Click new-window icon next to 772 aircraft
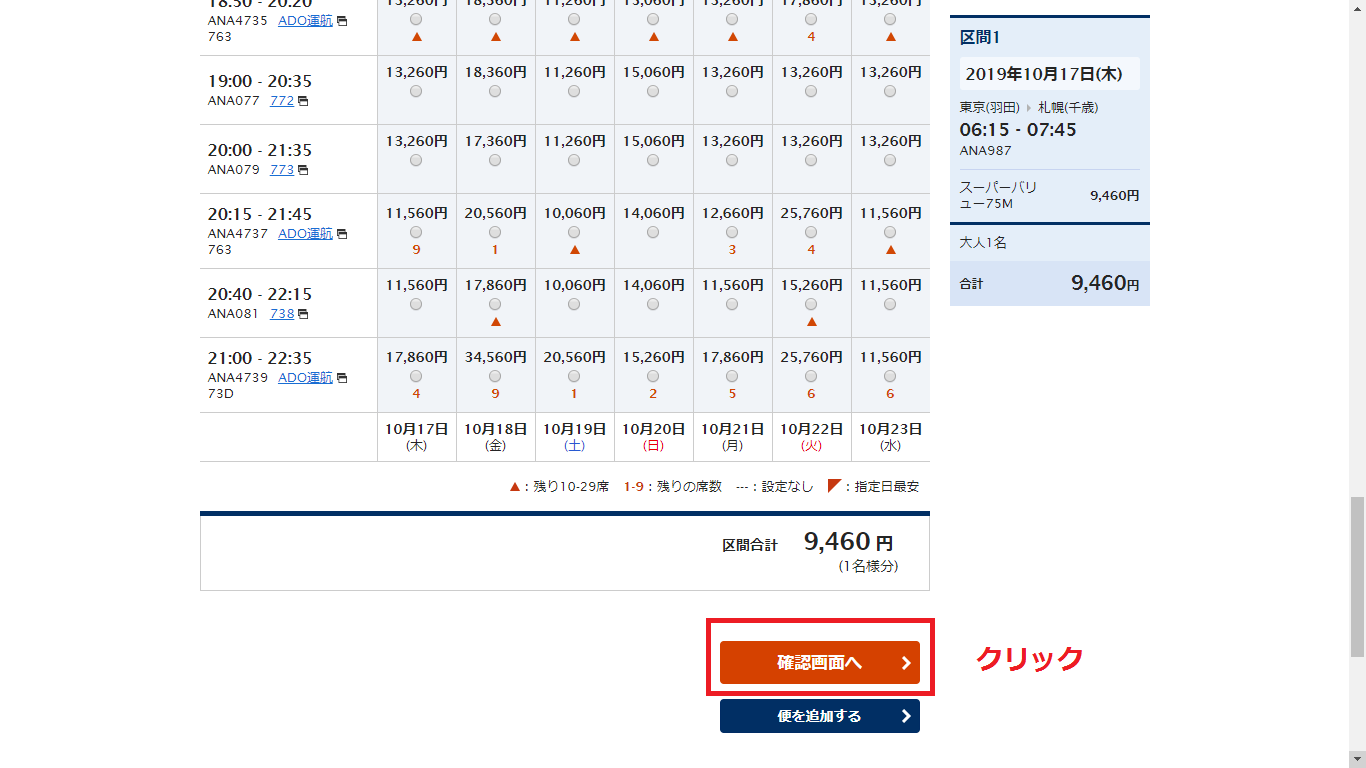Viewport: 1366px width, 768px height. click(x=303, y=101)
